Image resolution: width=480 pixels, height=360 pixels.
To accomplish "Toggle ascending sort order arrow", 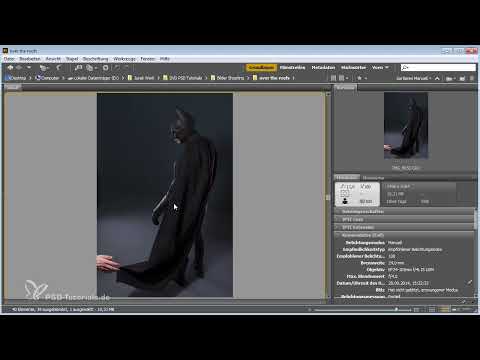I will pos(437,78).
